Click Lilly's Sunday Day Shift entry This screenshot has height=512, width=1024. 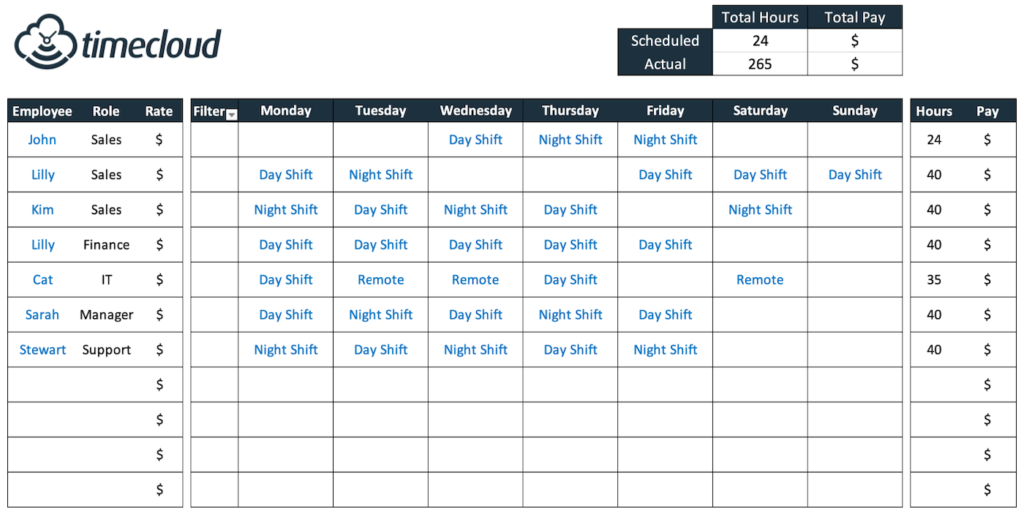click(x=855, y=175)
